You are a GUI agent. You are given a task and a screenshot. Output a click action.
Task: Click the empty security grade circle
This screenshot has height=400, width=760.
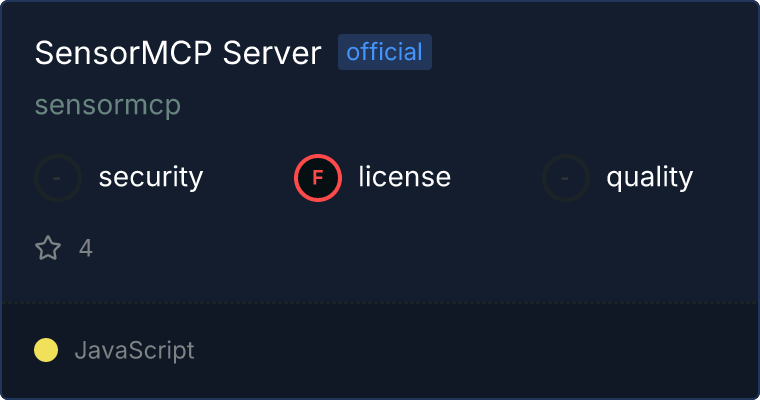click(x=58, y=178)
